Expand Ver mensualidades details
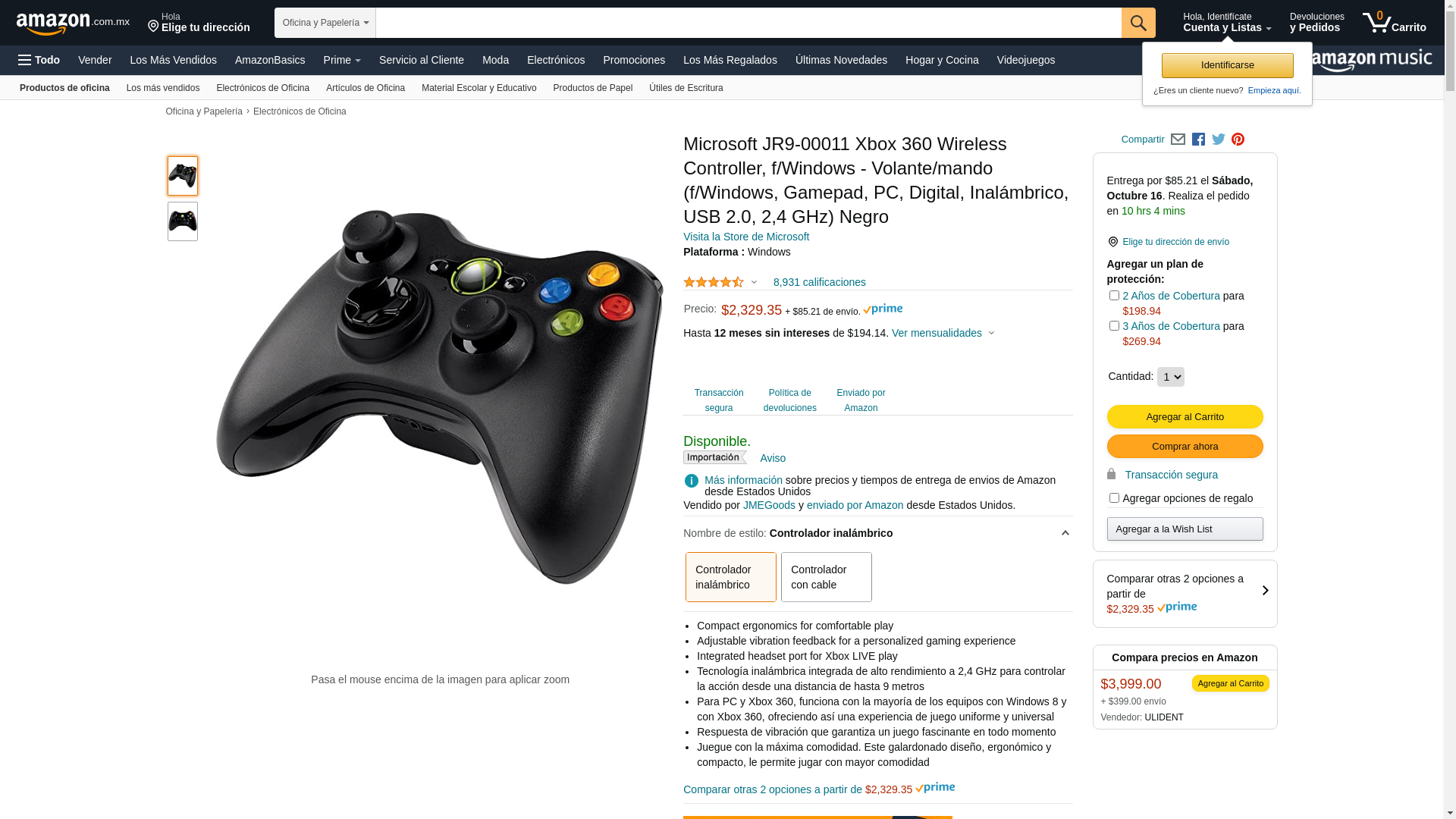This screenshot has width=1456, height=819. click(943, 333)
